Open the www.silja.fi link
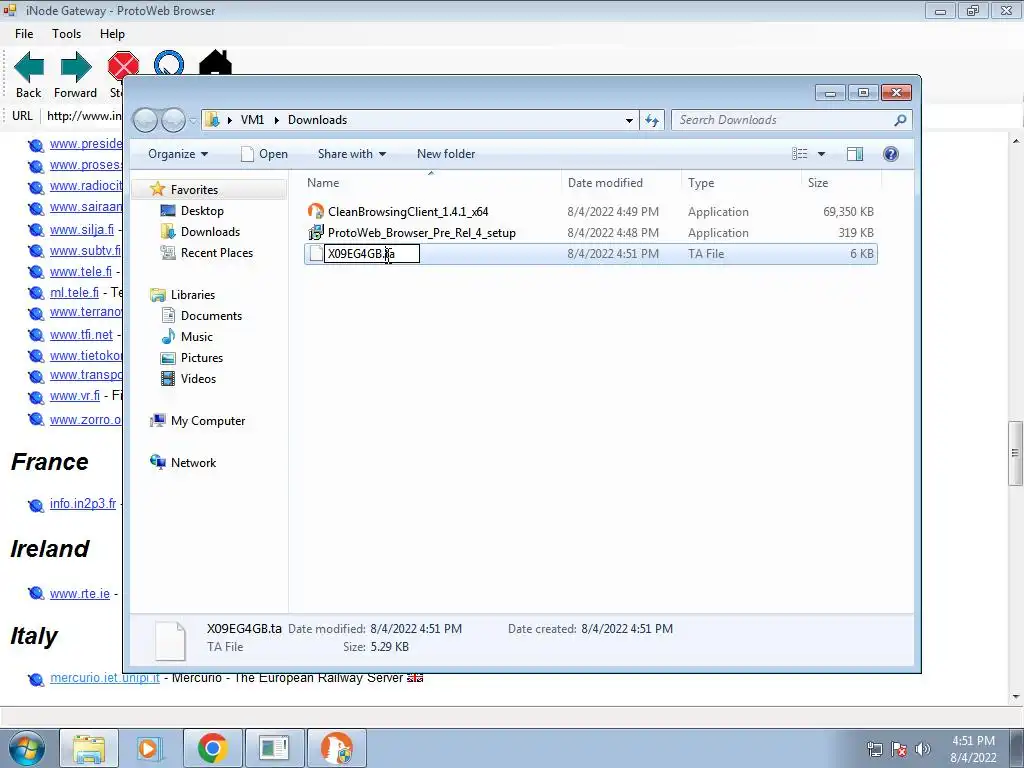 coord(82,230)
